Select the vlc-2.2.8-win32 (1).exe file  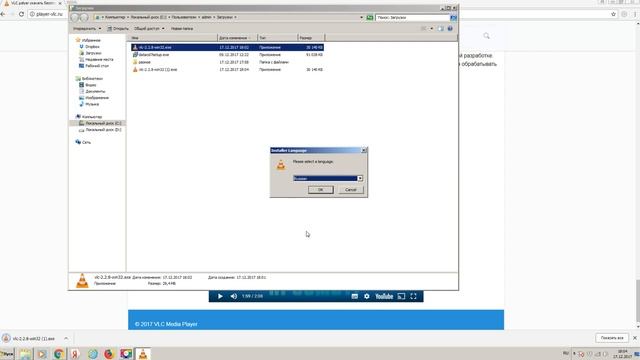coord(227,70)
